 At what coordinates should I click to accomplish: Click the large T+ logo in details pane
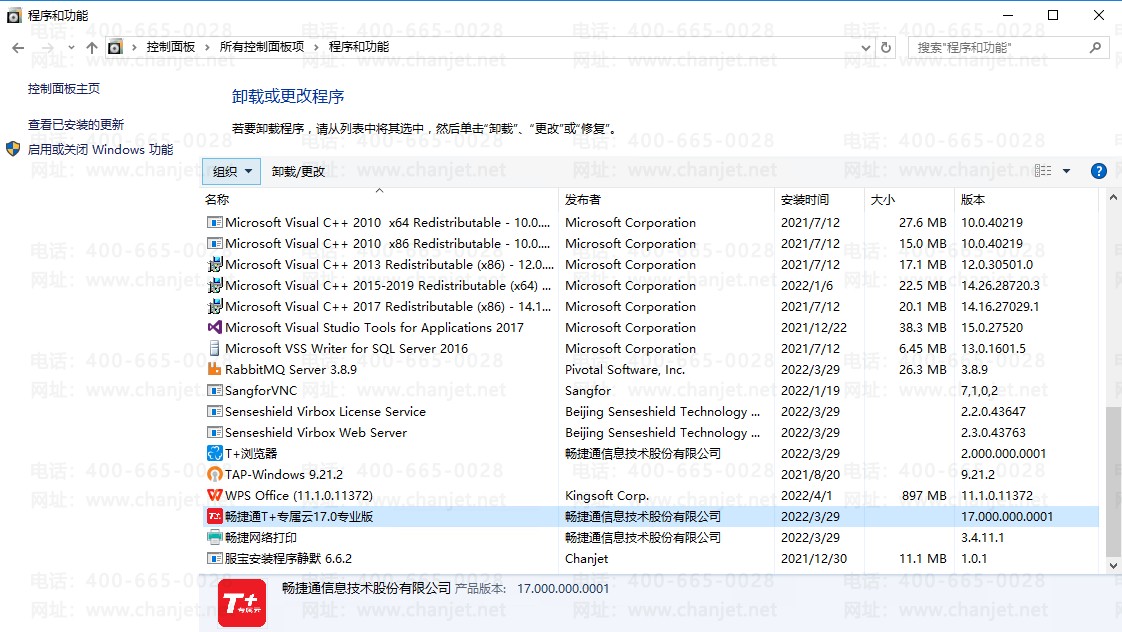(242, 603)
